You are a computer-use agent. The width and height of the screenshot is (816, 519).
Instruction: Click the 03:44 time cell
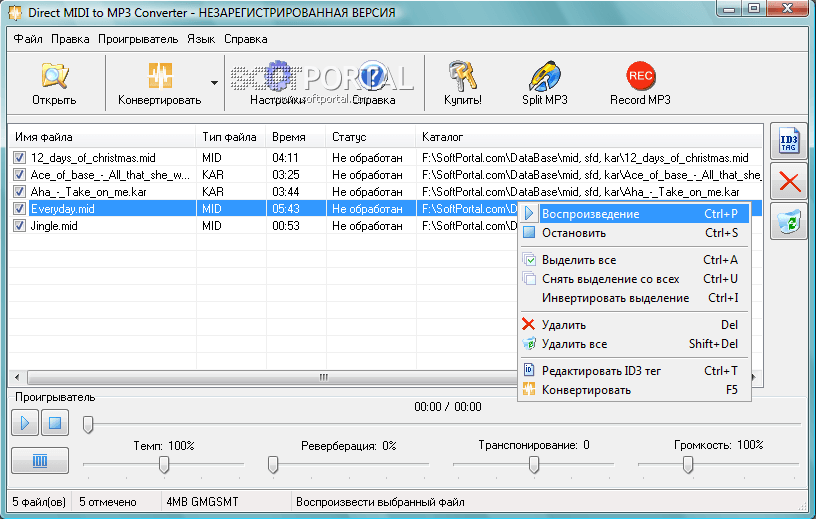286,192
